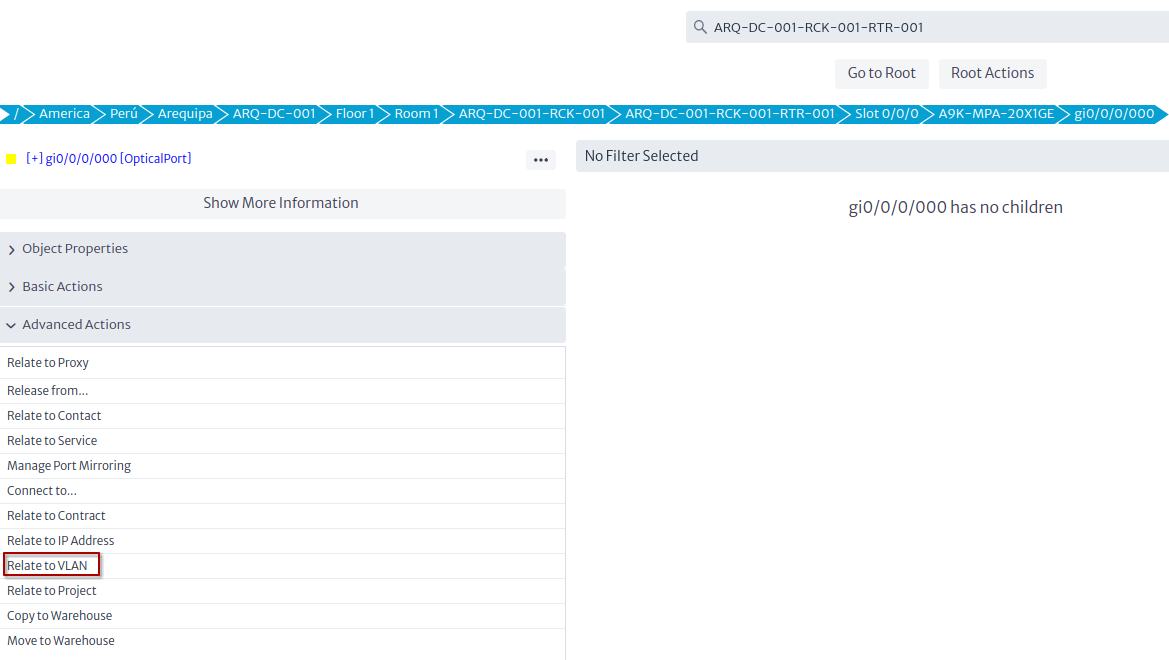
Task: Select Relate to IP Address
Action: click(x=283, y=541)
